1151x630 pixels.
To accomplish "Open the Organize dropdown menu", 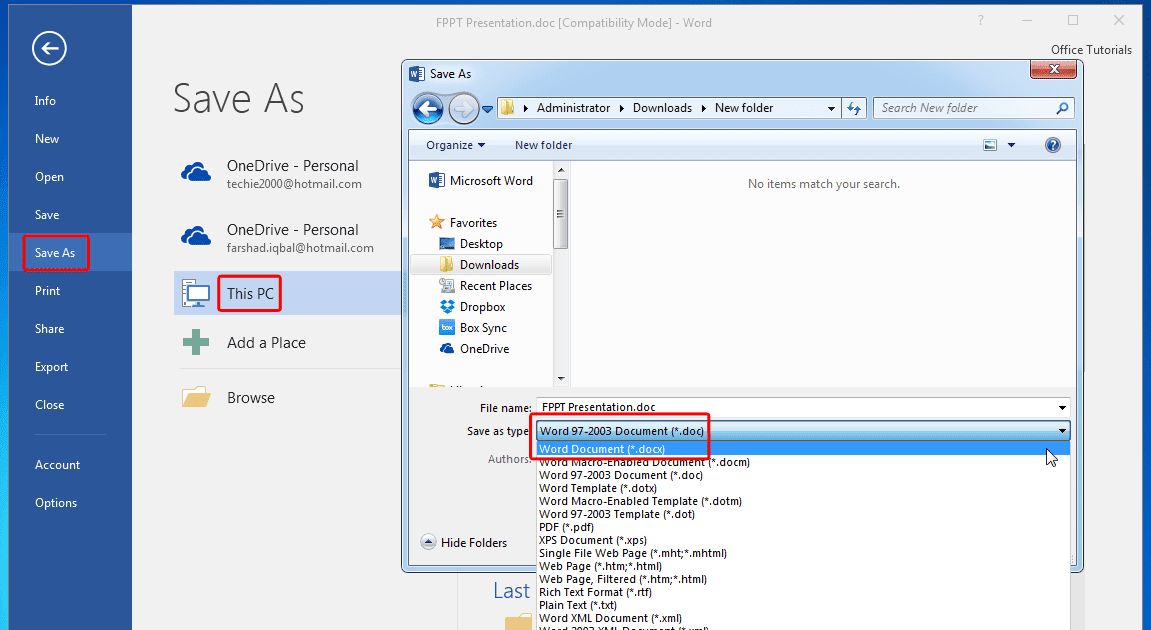I will [x=455, y=145].
